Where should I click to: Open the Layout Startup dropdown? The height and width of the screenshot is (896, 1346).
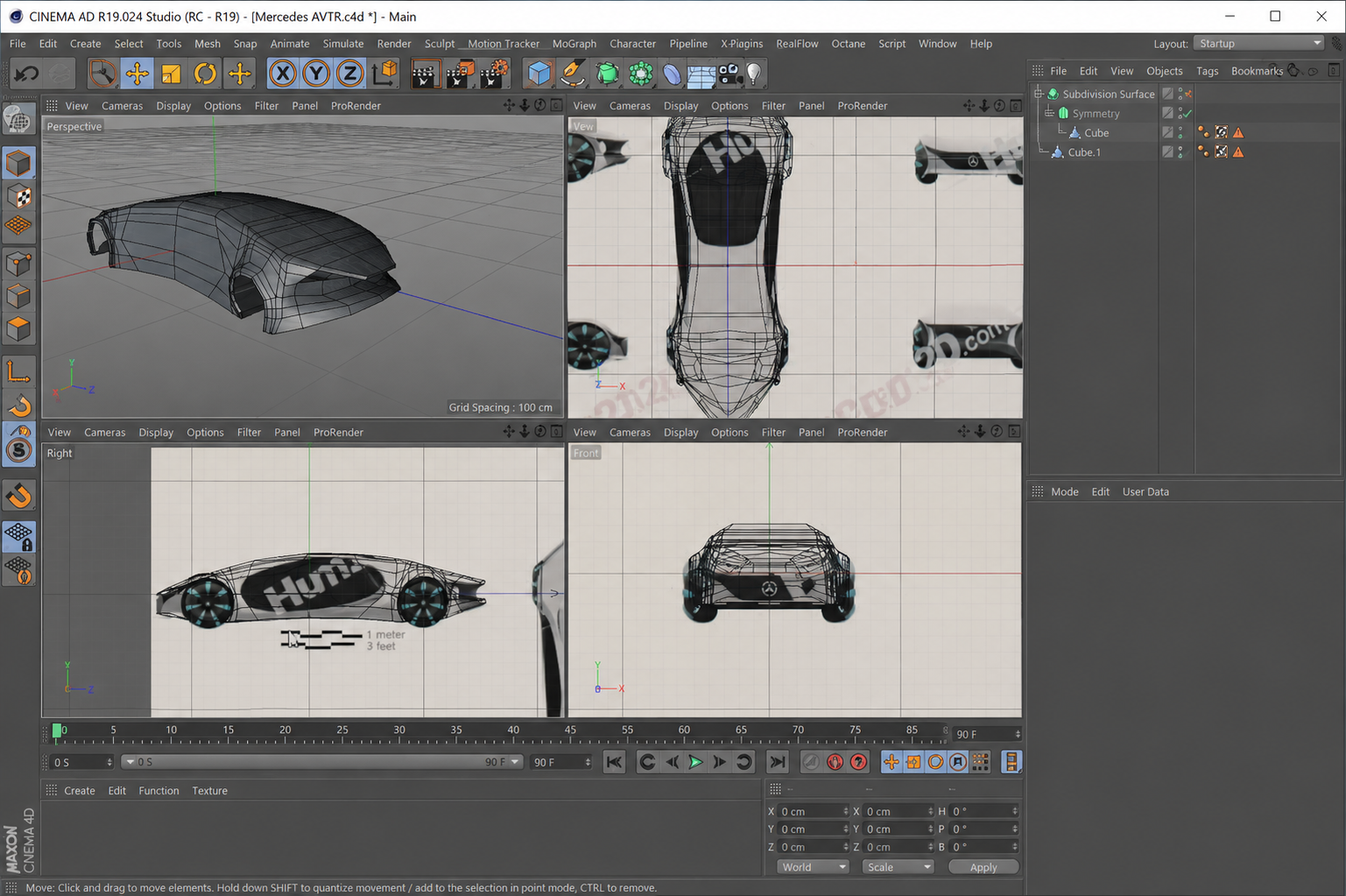[x=1259, y=43]
